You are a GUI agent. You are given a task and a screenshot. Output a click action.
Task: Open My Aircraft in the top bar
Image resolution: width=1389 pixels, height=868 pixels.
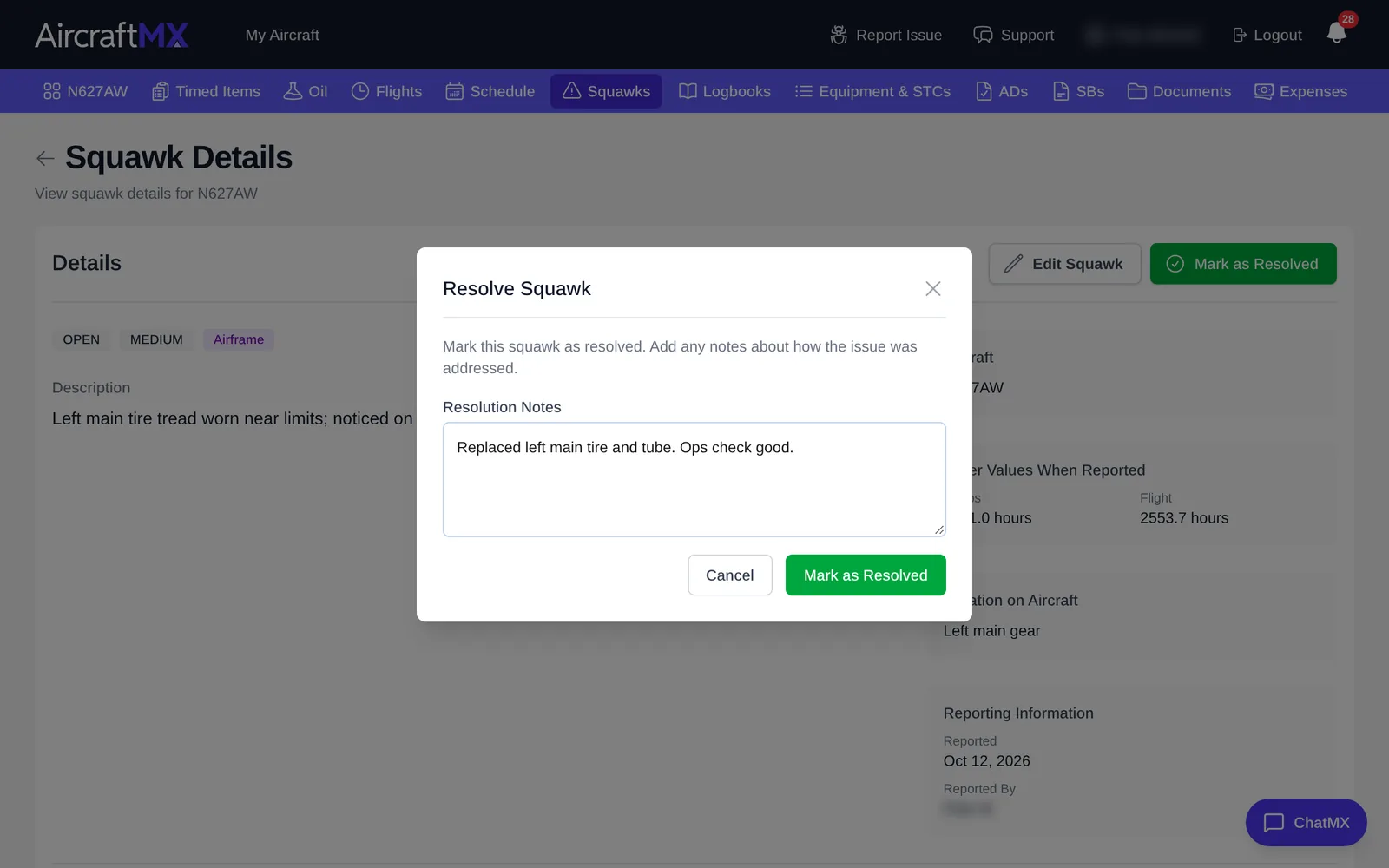(282, 35)
